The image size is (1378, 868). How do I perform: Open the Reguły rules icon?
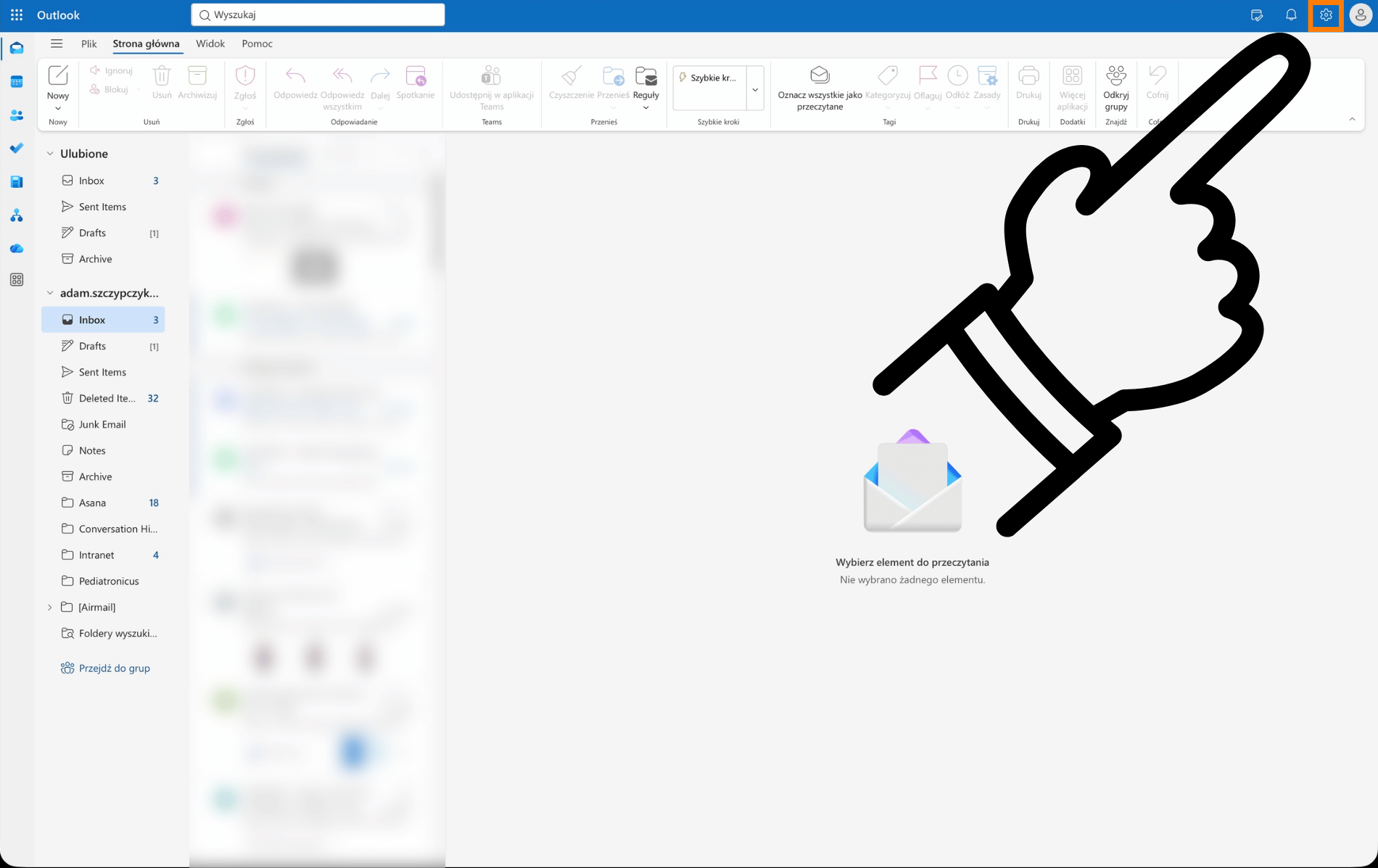[x=645, y=76]
